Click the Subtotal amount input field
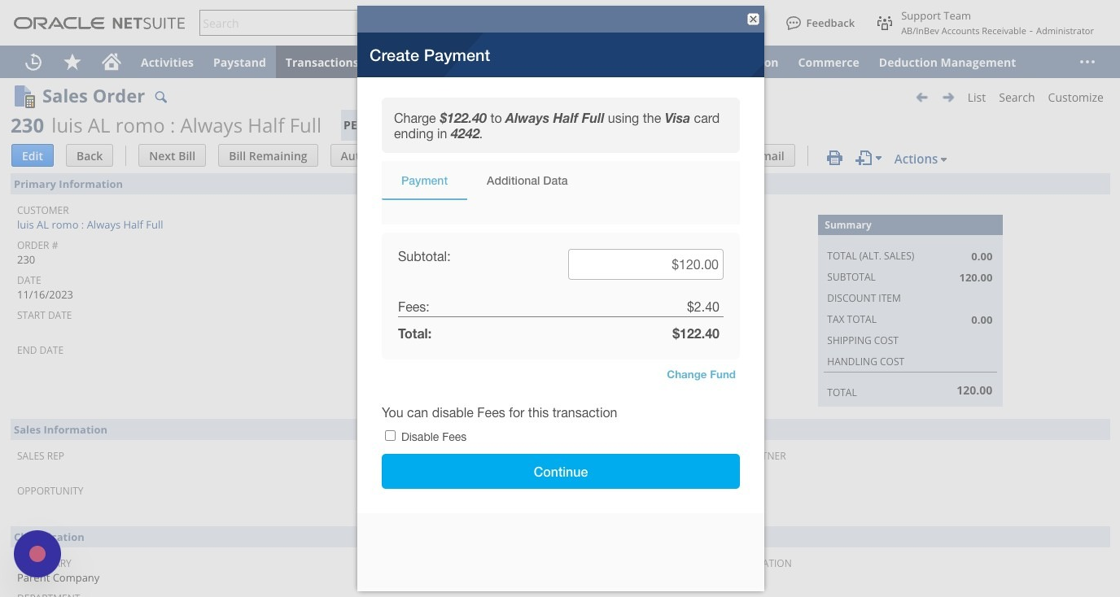 (646, 264)
